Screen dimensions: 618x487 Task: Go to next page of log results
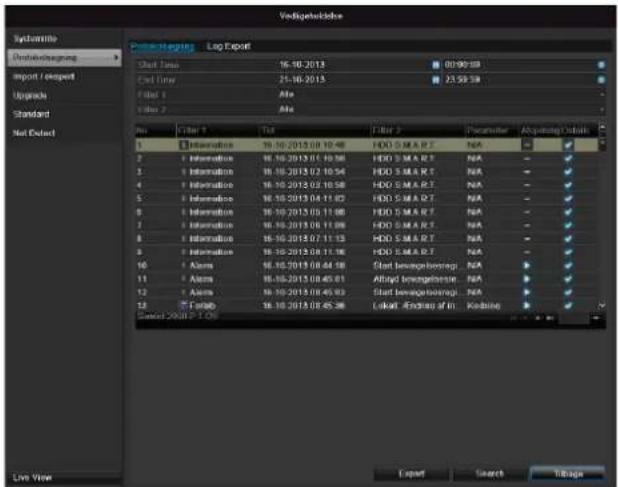[x=538, y=318]
